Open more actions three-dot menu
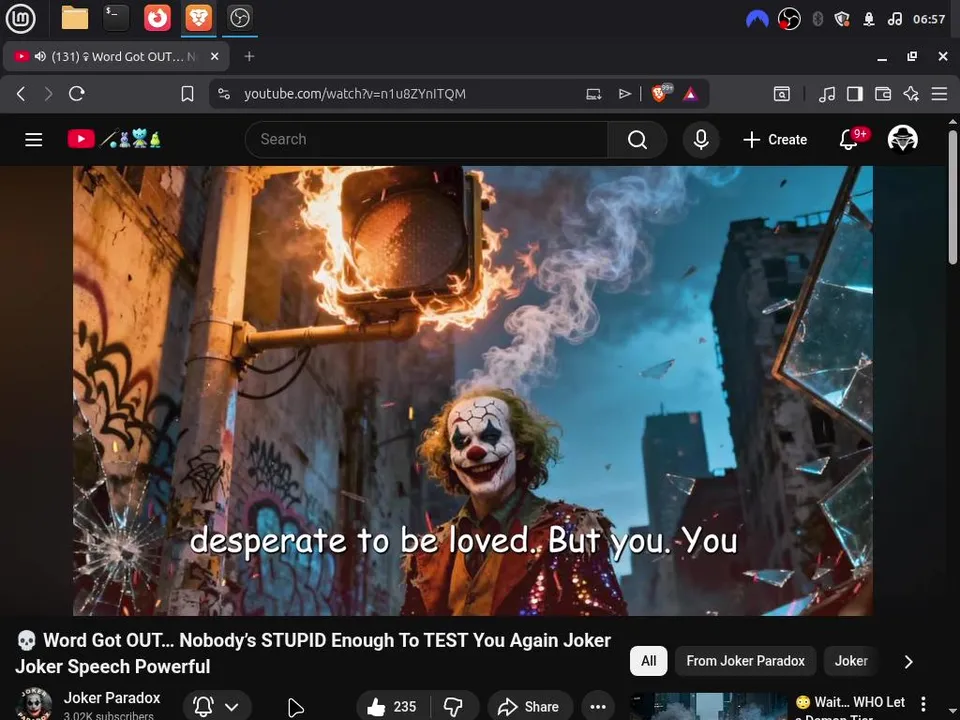 (598, 707)
